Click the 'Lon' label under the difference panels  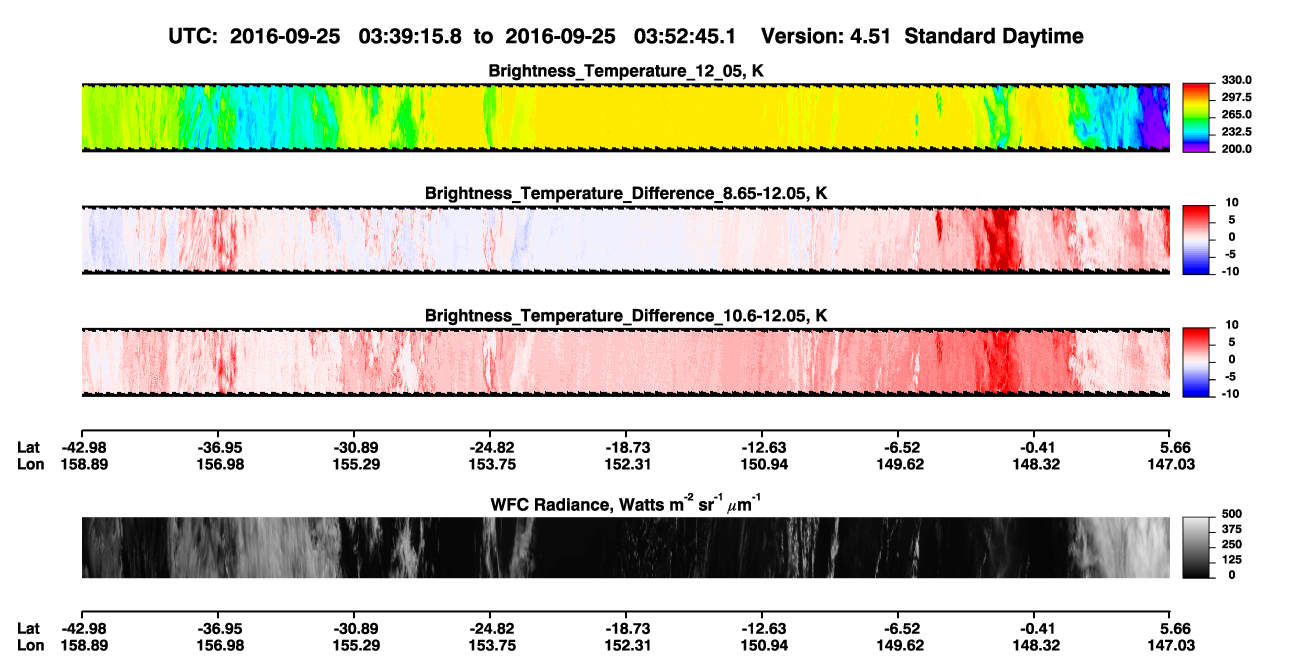[x=30, y=464]
